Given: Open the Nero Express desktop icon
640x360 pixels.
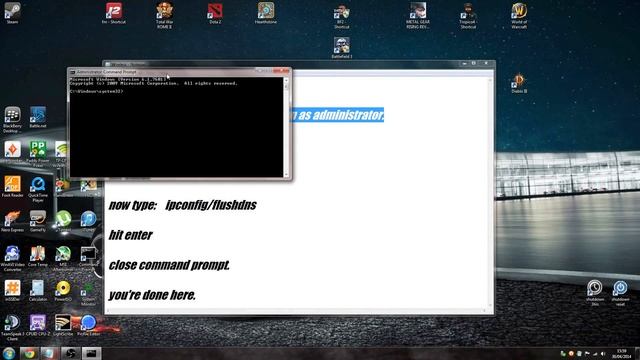Looking at the screenshot, I should pos(12,221).
